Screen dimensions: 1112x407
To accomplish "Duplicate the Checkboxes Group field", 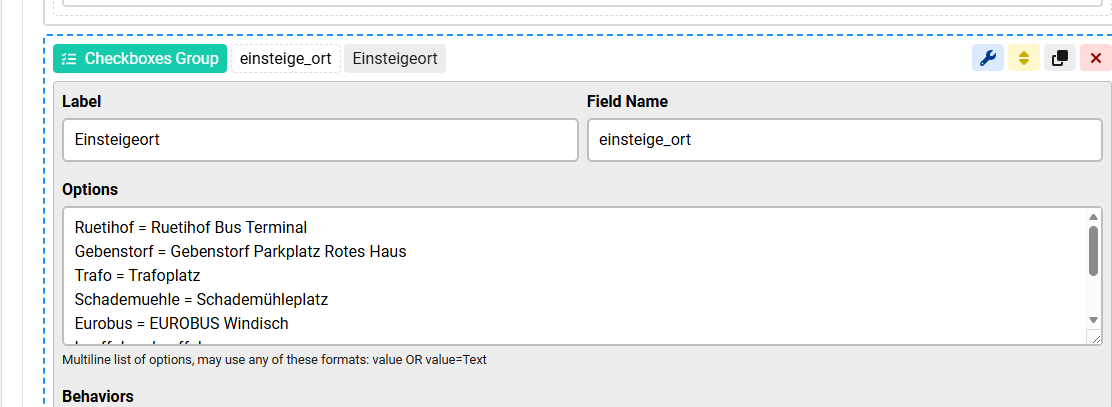I will coord(1060,58).
